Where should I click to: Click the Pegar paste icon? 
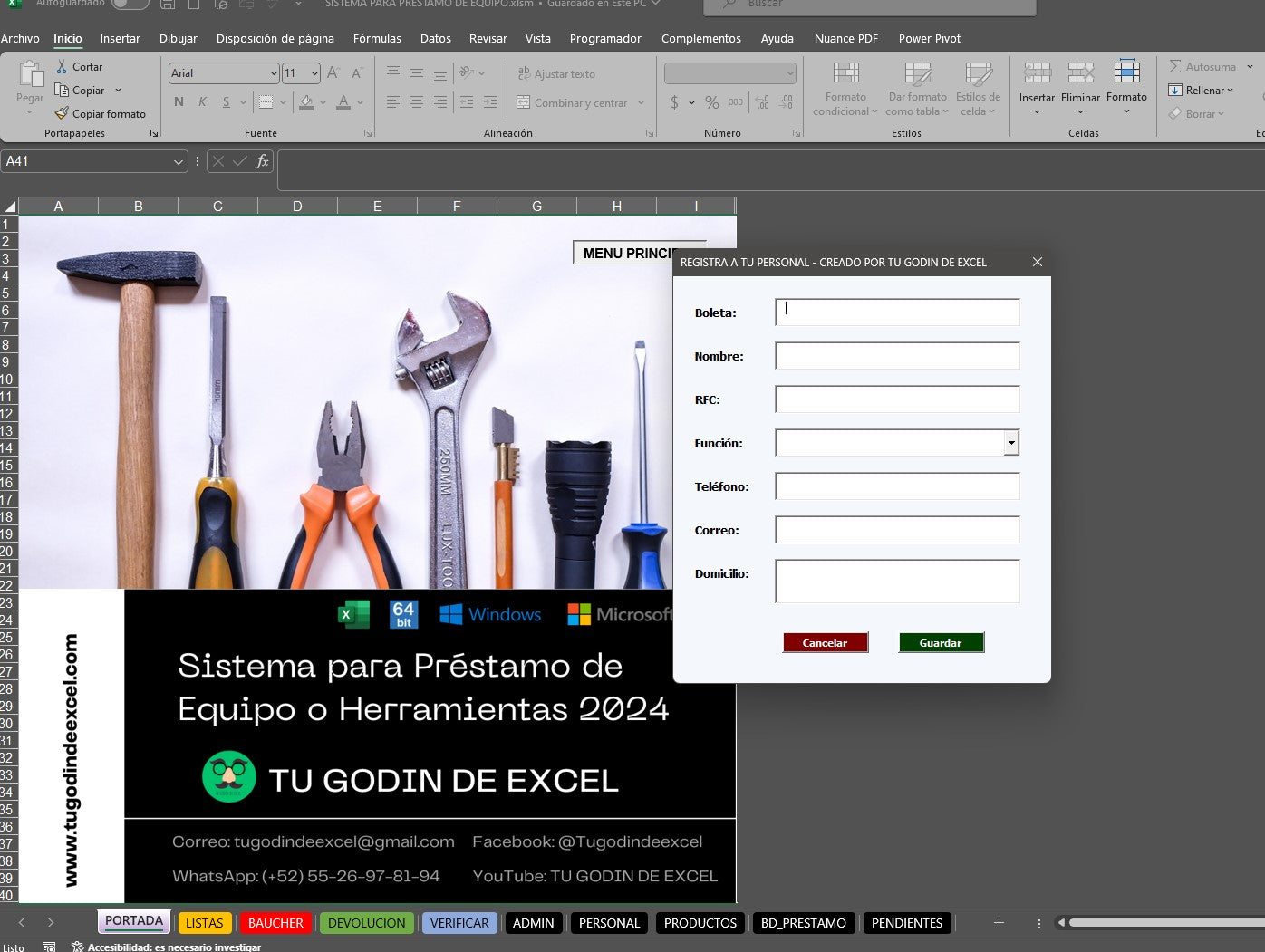(30, 73)
